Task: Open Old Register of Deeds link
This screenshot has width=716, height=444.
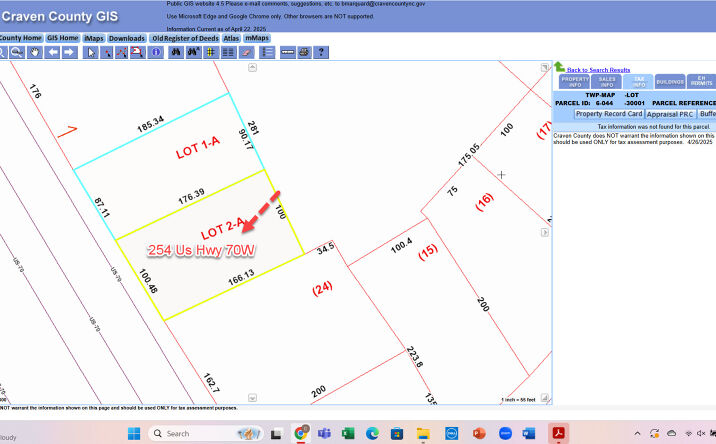Action: pos(185,38)
